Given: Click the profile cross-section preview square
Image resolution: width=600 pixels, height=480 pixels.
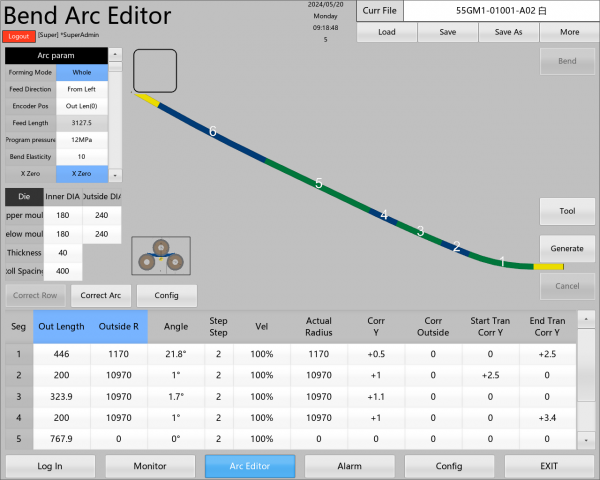Looking at the screenshot, I should pos(155,69).
